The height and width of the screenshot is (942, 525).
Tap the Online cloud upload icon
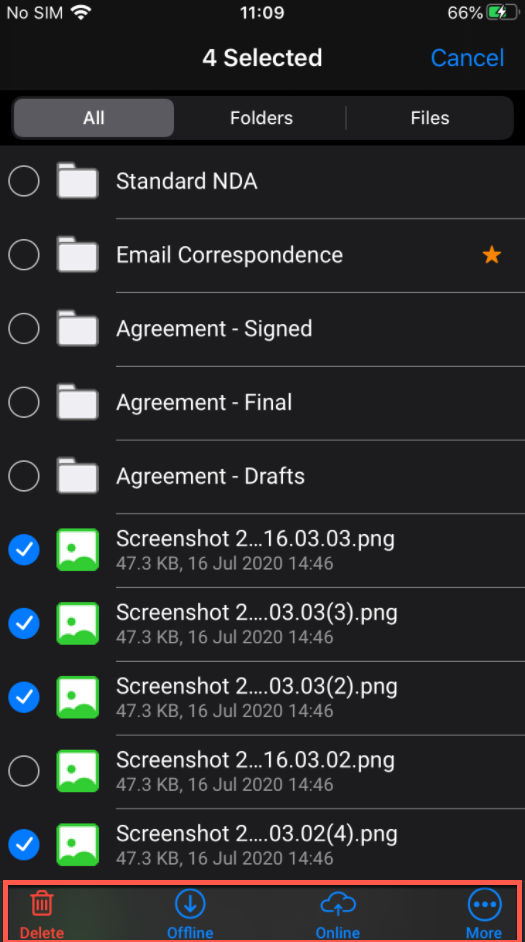point(338,904)
